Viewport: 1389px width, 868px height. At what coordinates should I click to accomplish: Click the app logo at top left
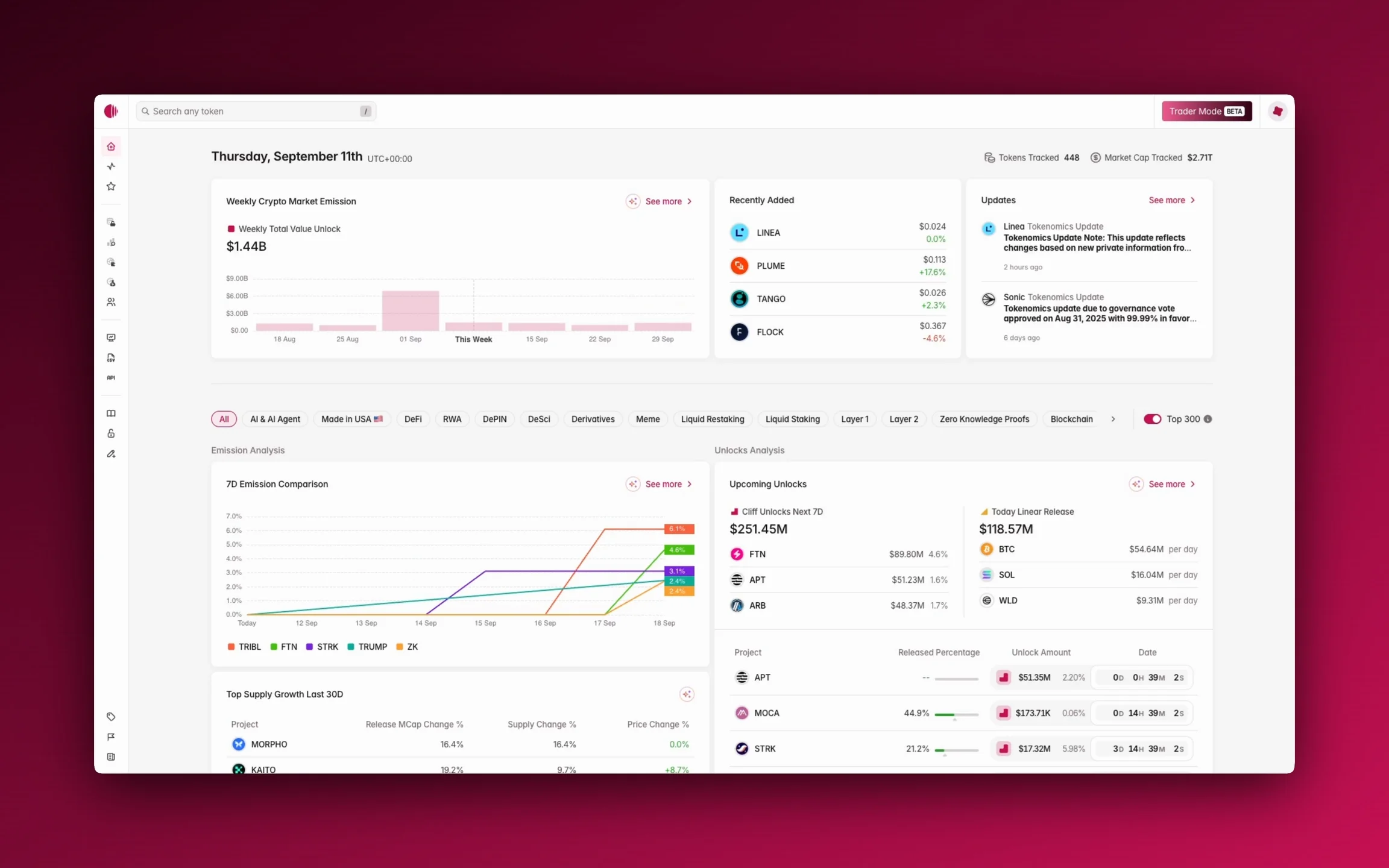tap(111, 111)
